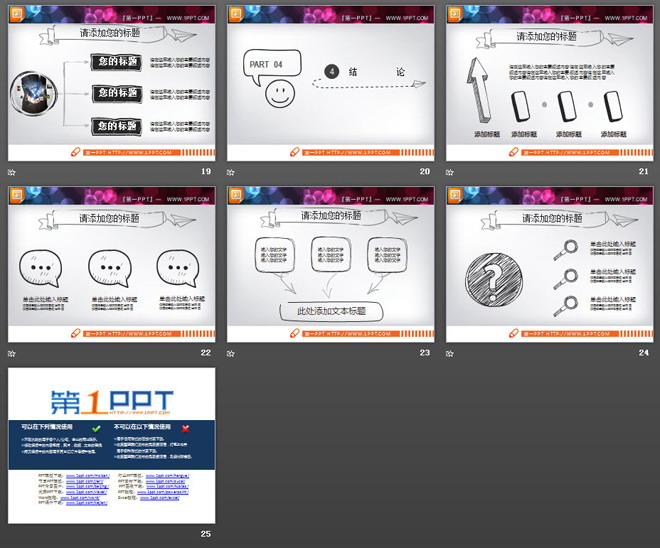This screenshot has height=548, width=660.
Task: Click the red X mark on slide 25
Action: click(x=185, y=428)
